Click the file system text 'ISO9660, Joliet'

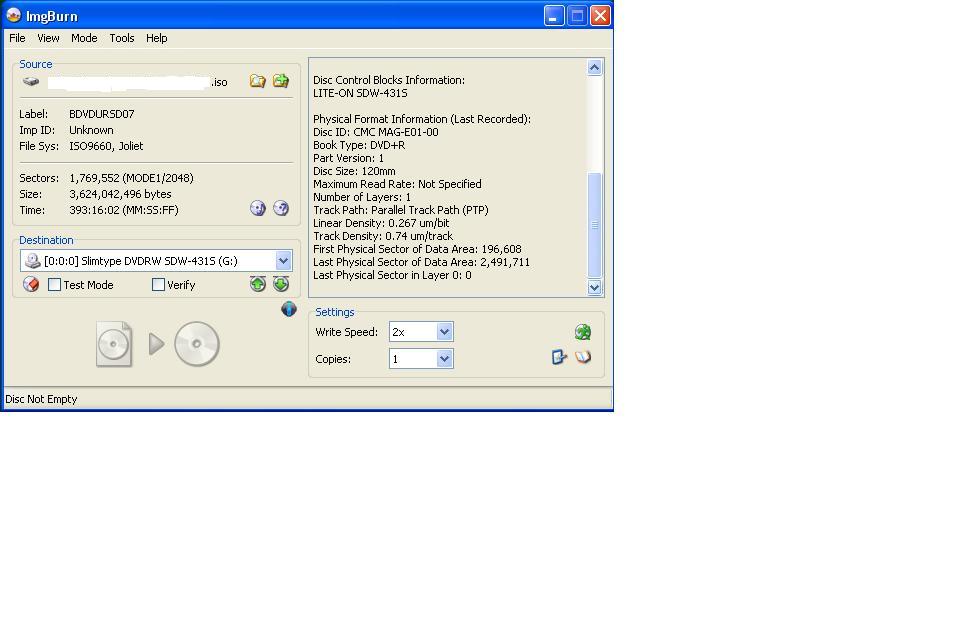[x=106, y=146]
